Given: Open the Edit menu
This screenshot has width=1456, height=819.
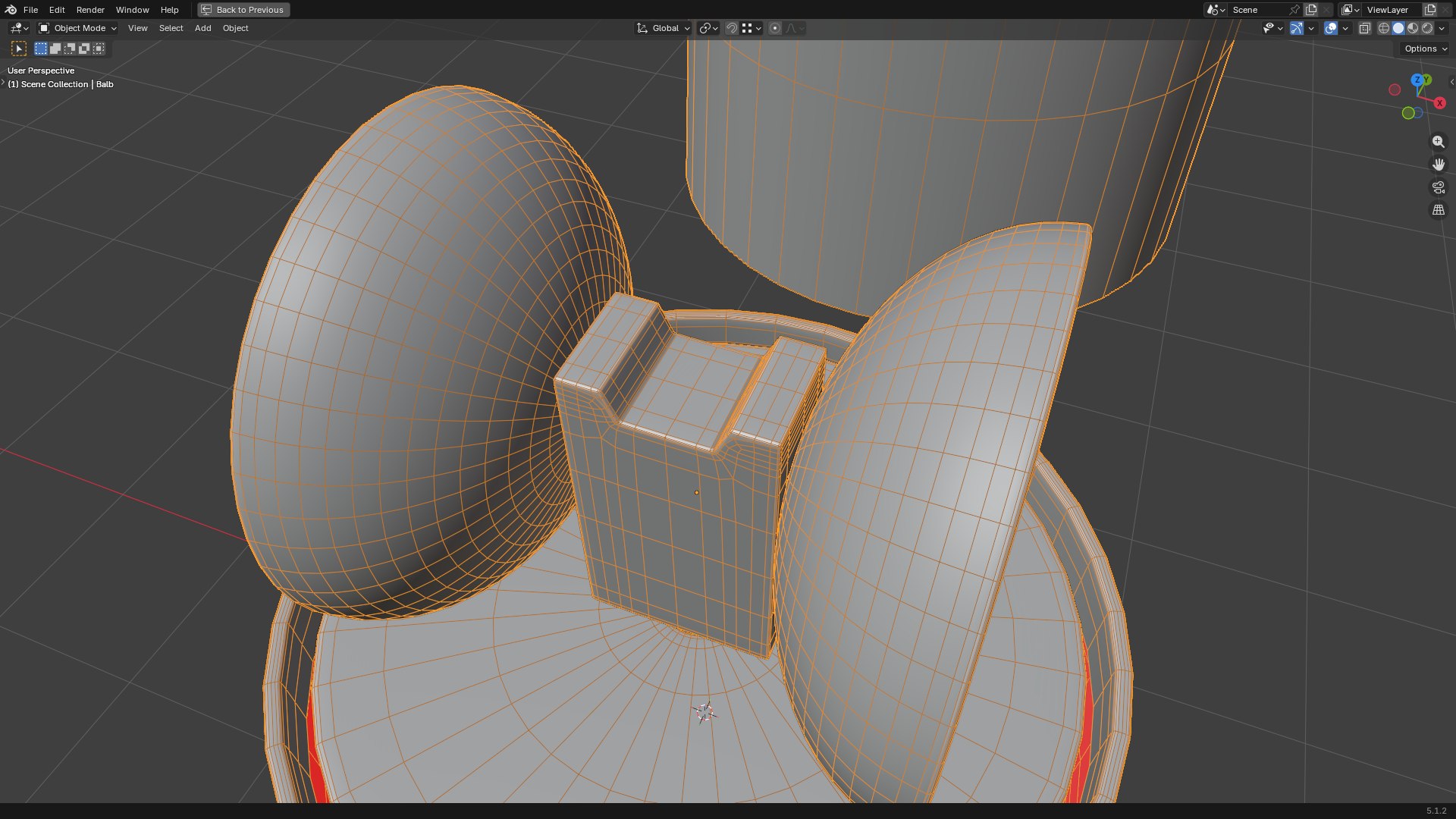Looking at the screenshot, I should (x=57, y=10).
